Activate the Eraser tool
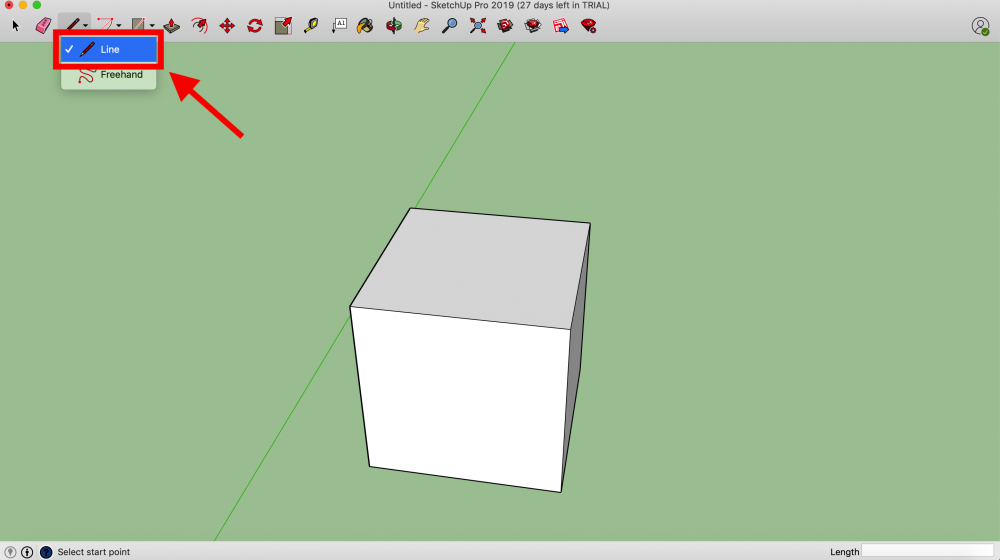The height and width of the screenshot is (560, 1000). coord(43,26)
